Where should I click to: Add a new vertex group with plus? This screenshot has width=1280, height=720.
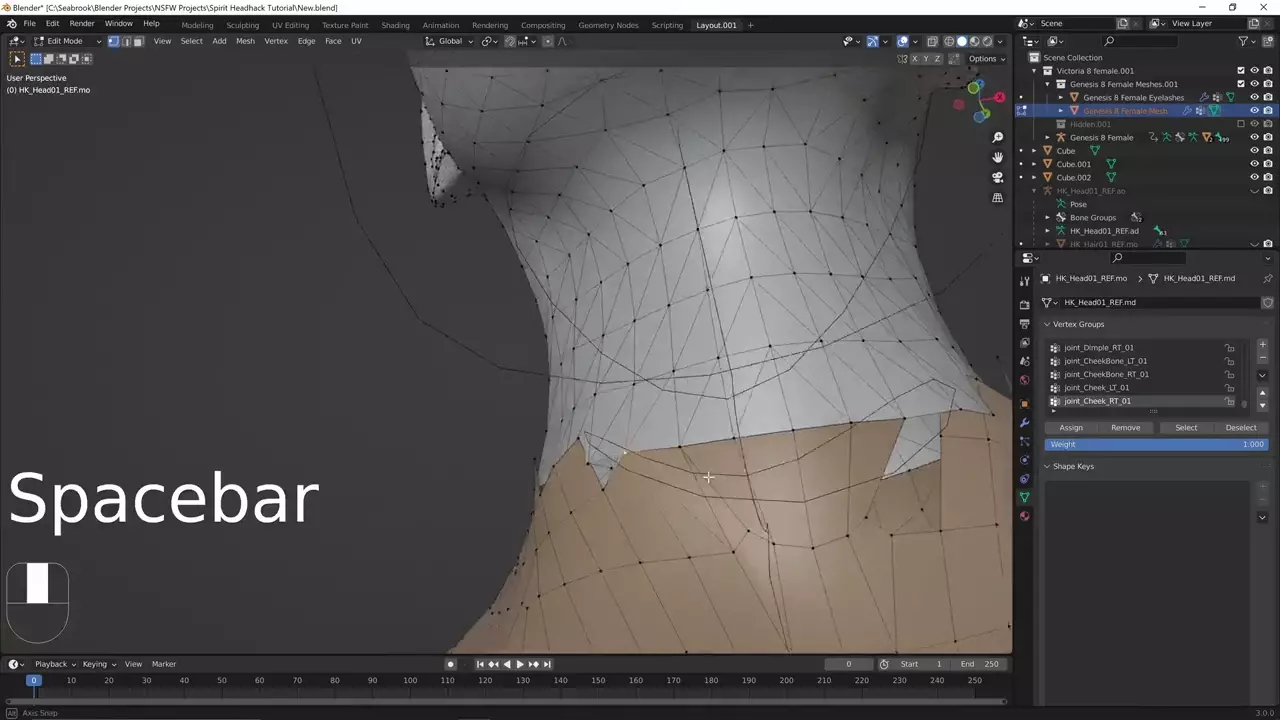1262,345
